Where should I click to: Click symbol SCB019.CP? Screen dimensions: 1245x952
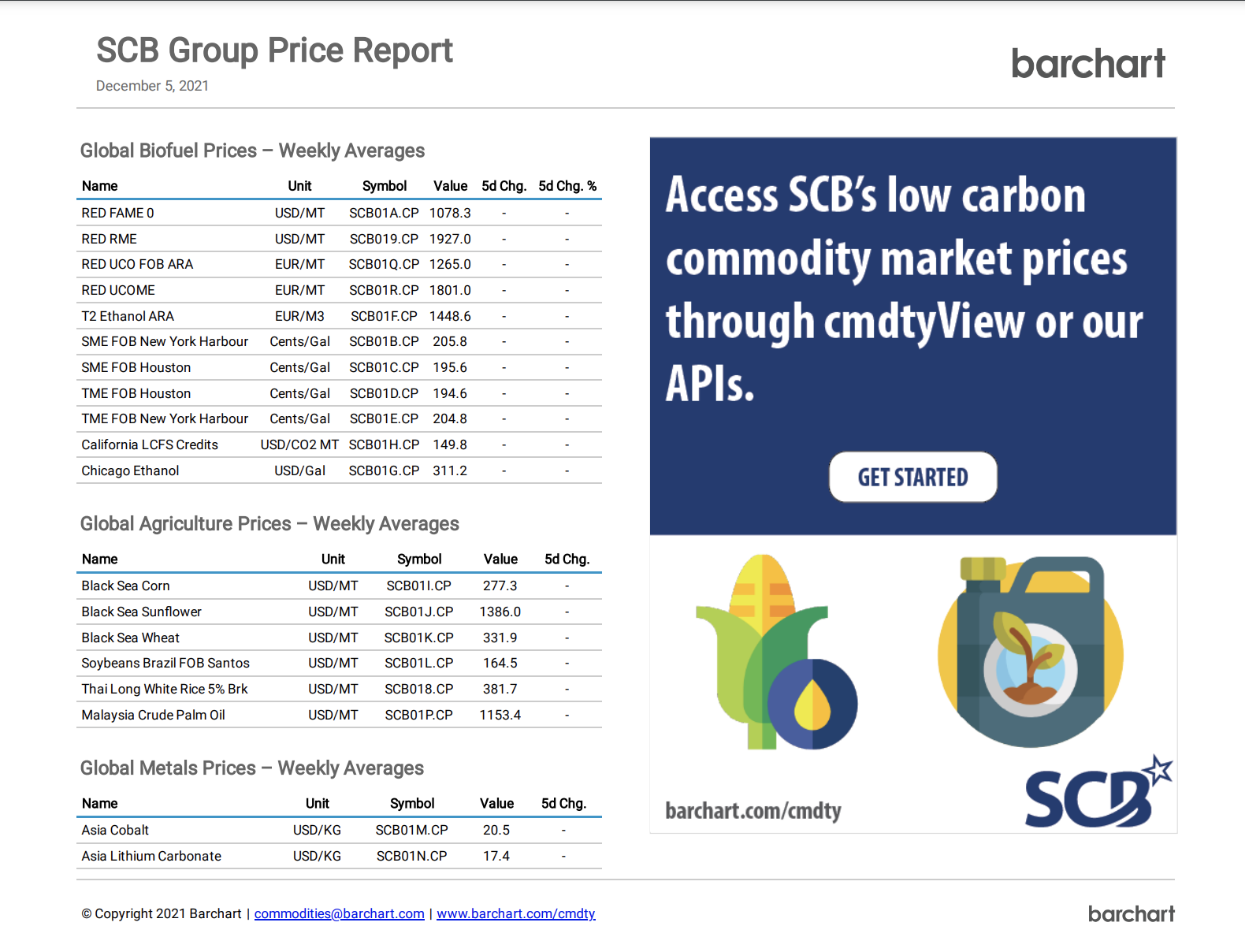click(x=384, y=239)
